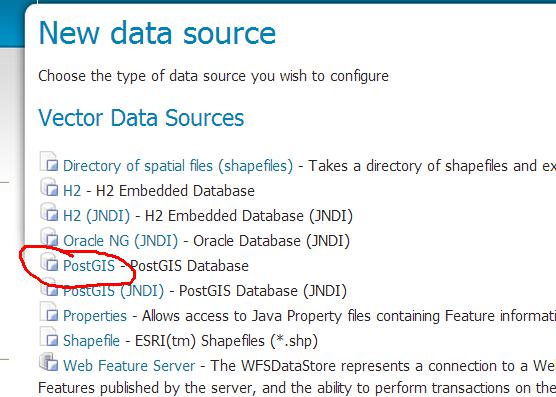This screenshot has width=556, height=397.
Task: Click the Web Feature Server icon
Action: click(49, 362)
